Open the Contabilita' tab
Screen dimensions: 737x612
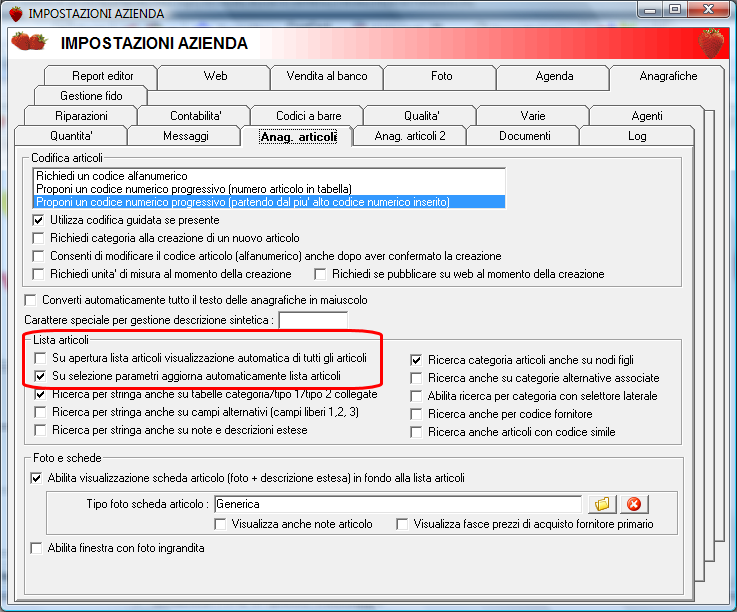[x=196, y=116]
